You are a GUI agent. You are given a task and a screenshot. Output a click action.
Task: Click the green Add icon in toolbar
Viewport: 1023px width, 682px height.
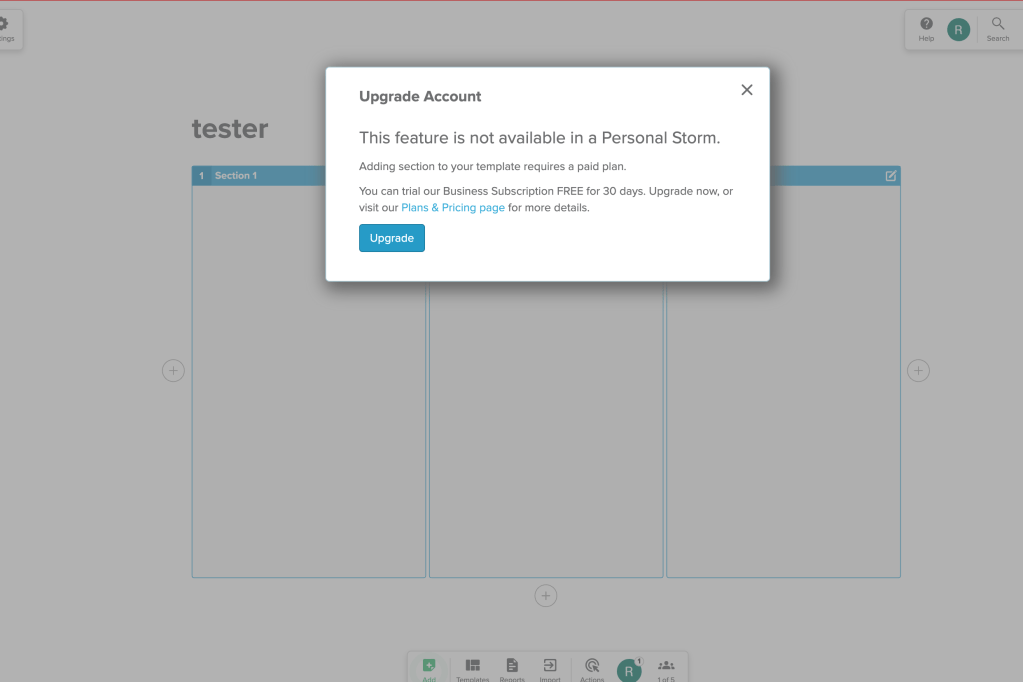click(x=429, y=669)
